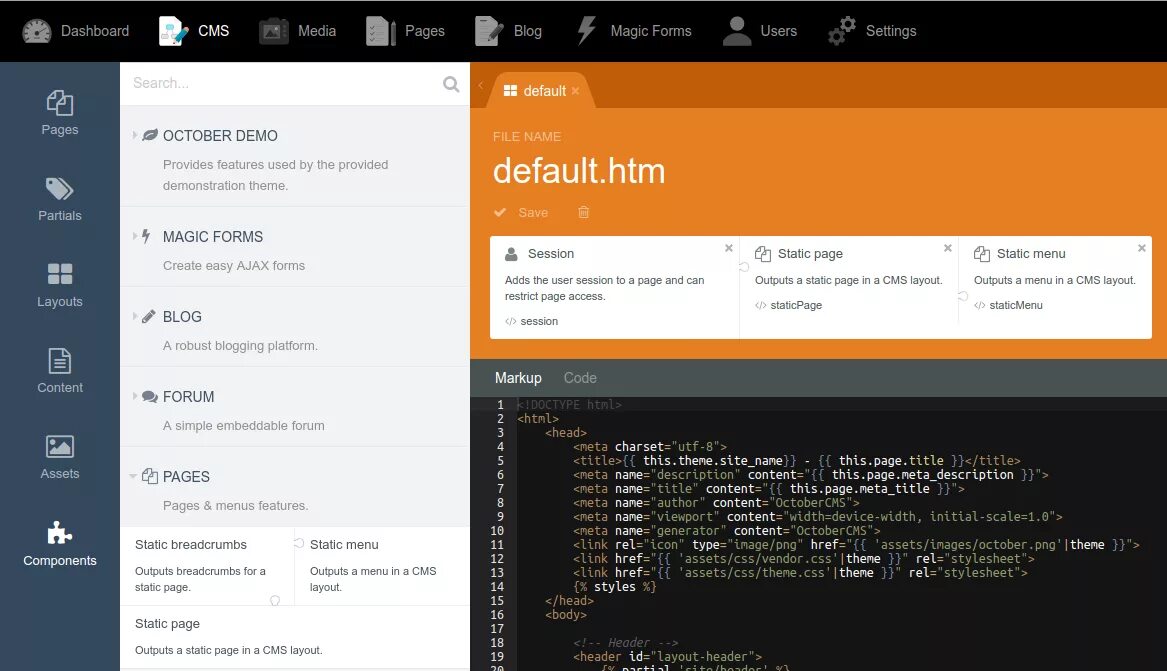Click the trash delete icon near Save

tap(584, 213)
